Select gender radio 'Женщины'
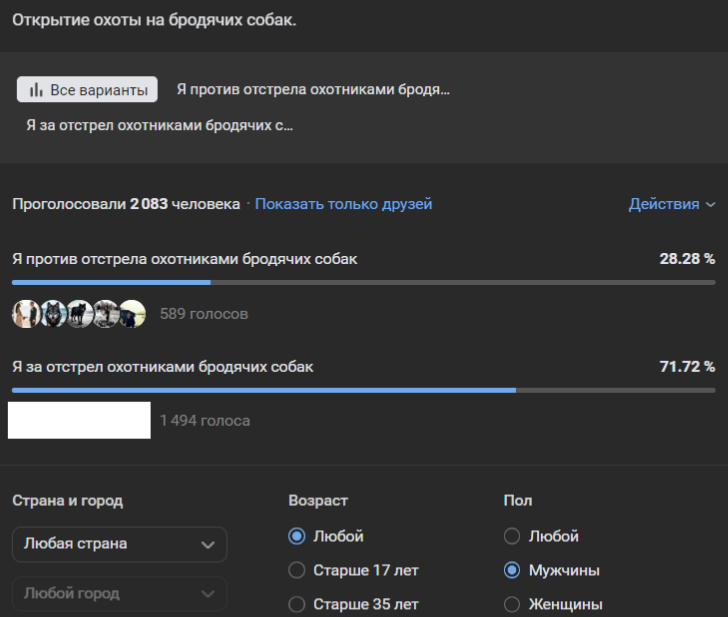728x617 pixels. coord(512,604)
